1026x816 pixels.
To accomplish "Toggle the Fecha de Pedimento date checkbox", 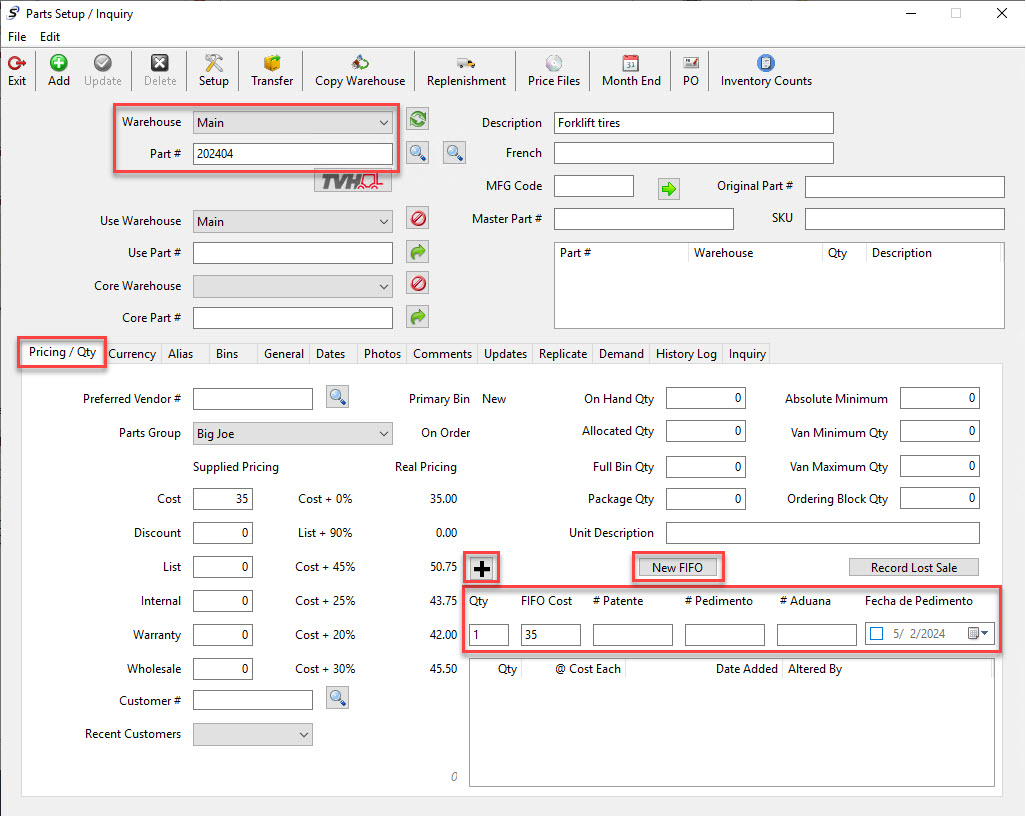I will 877,633.
